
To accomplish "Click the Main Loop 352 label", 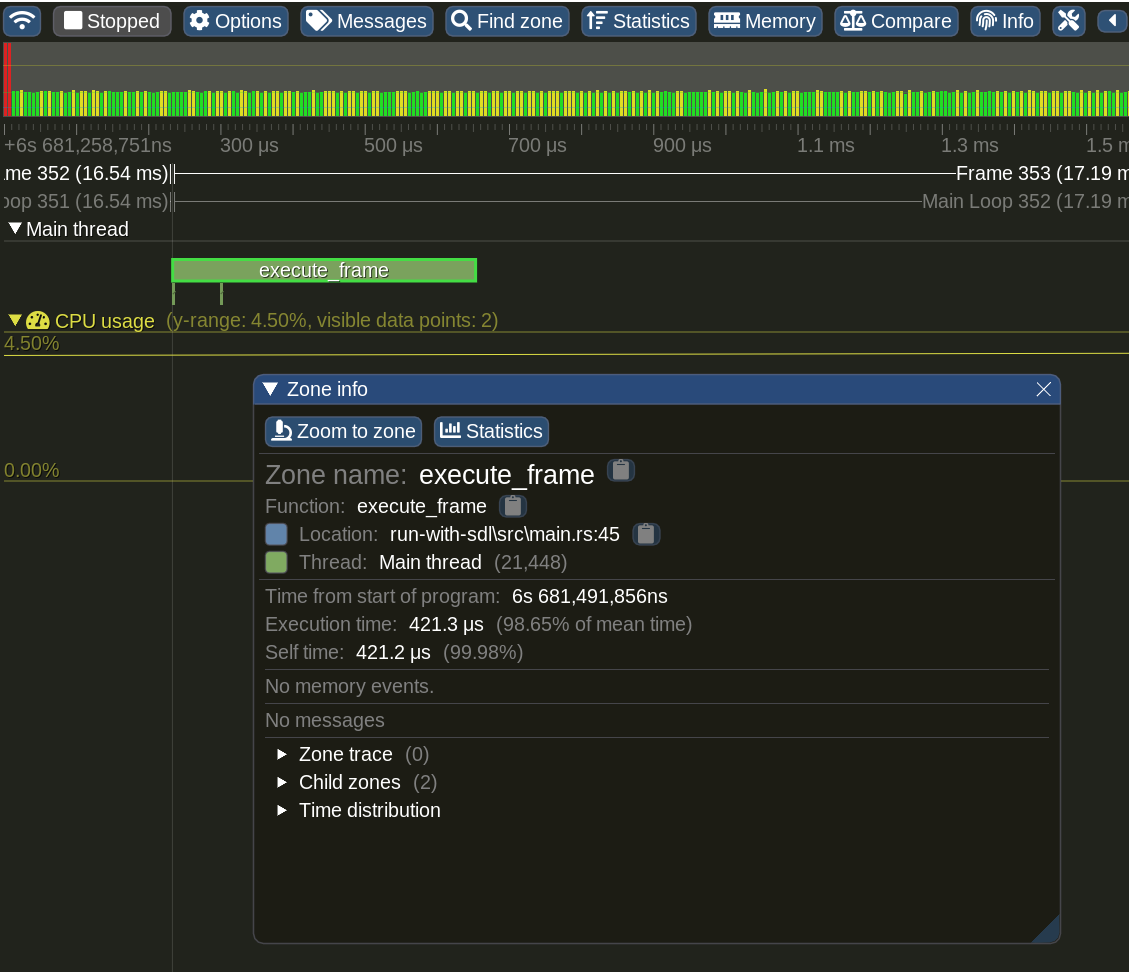I will pos(1025,202).
